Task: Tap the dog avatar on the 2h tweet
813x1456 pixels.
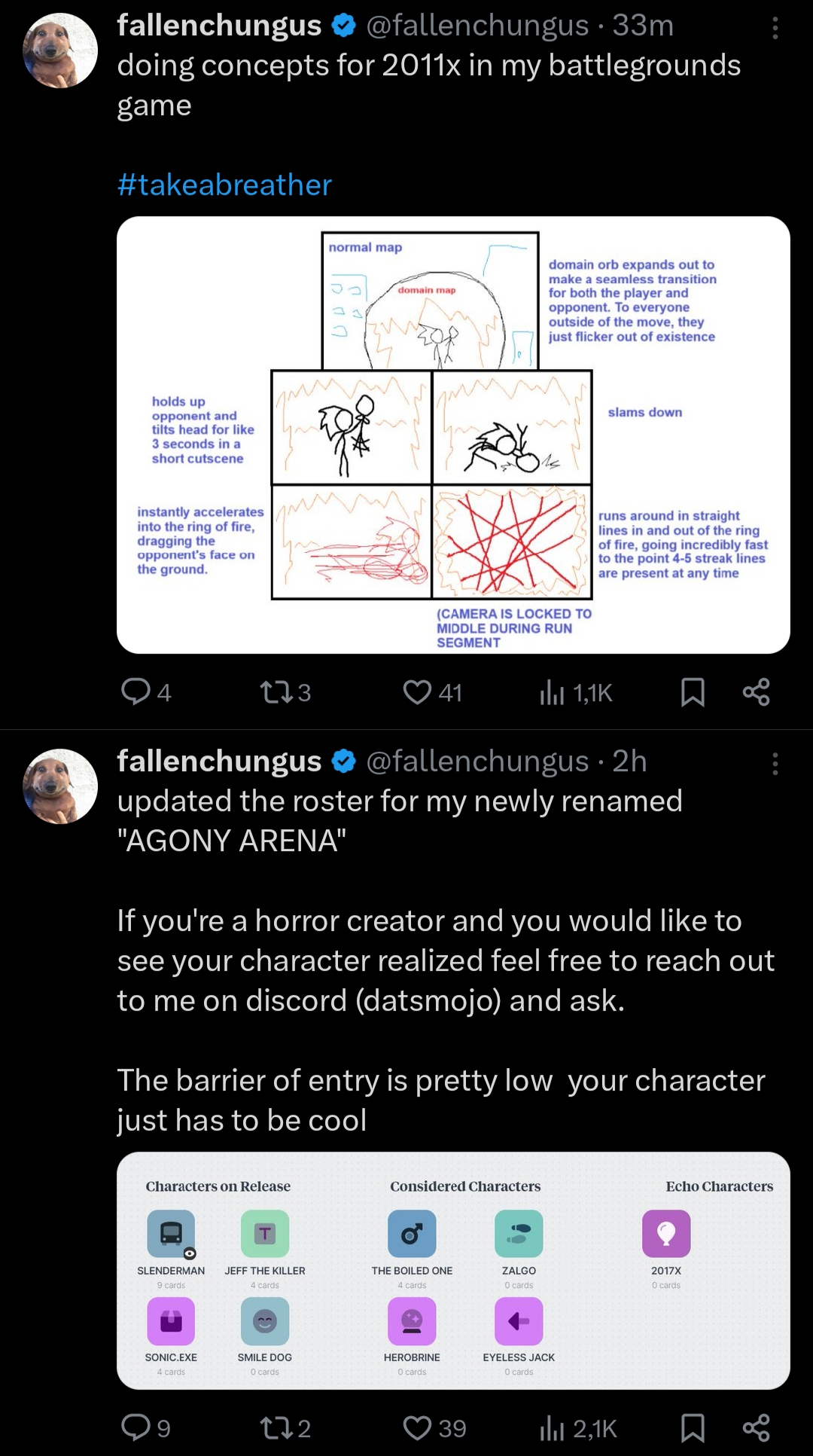Action: click(60, 786)
